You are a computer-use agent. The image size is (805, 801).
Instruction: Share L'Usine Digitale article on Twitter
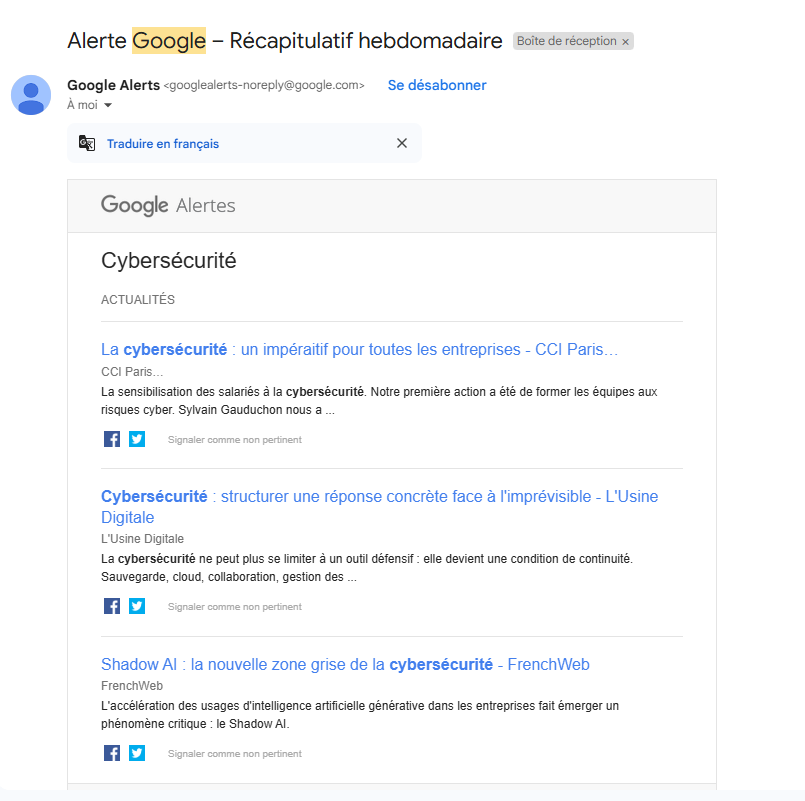(x=137, y=606)
